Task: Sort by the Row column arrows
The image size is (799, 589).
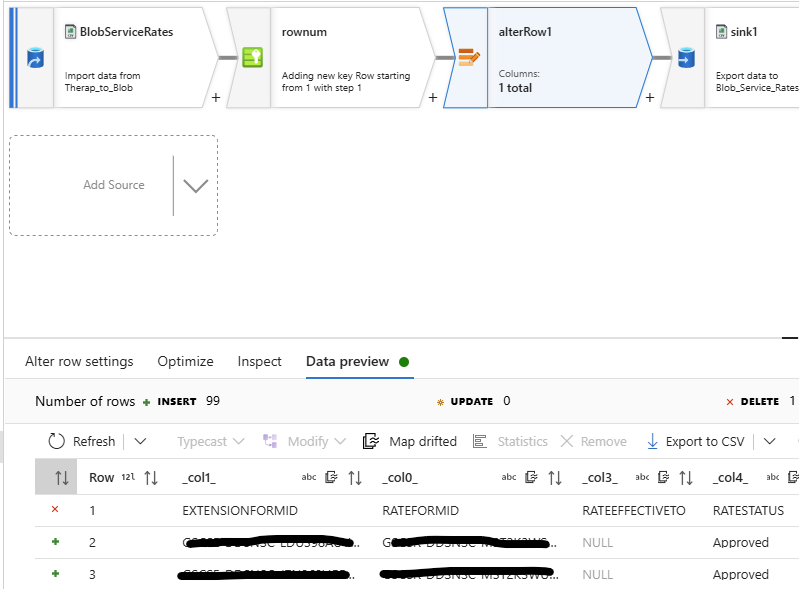Action: pos(151,477)
